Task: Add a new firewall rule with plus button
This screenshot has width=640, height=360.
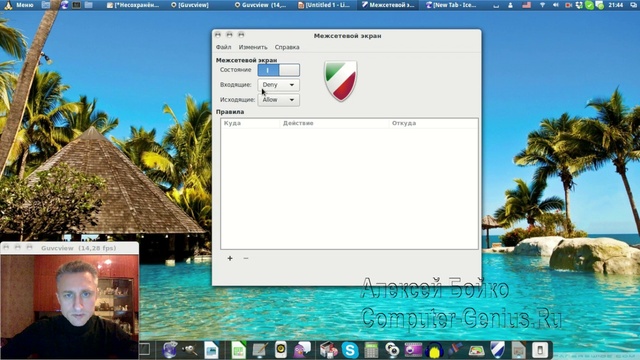Action: [x=230, y=258]
